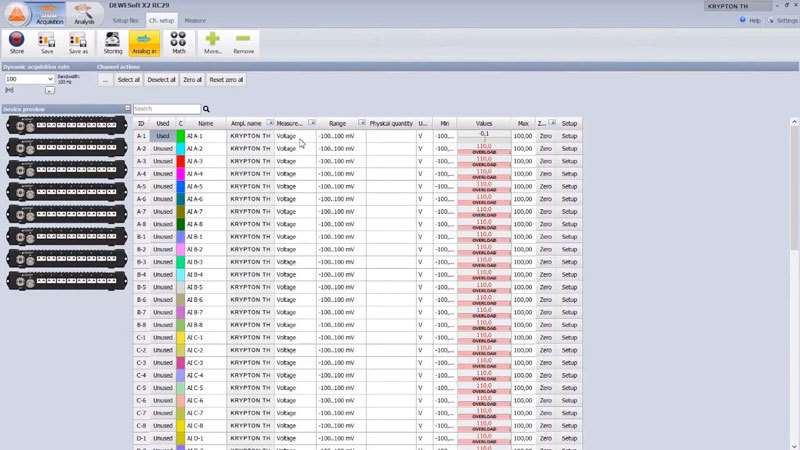
Task: Open the Math module icon
Action: pos(179,43)
